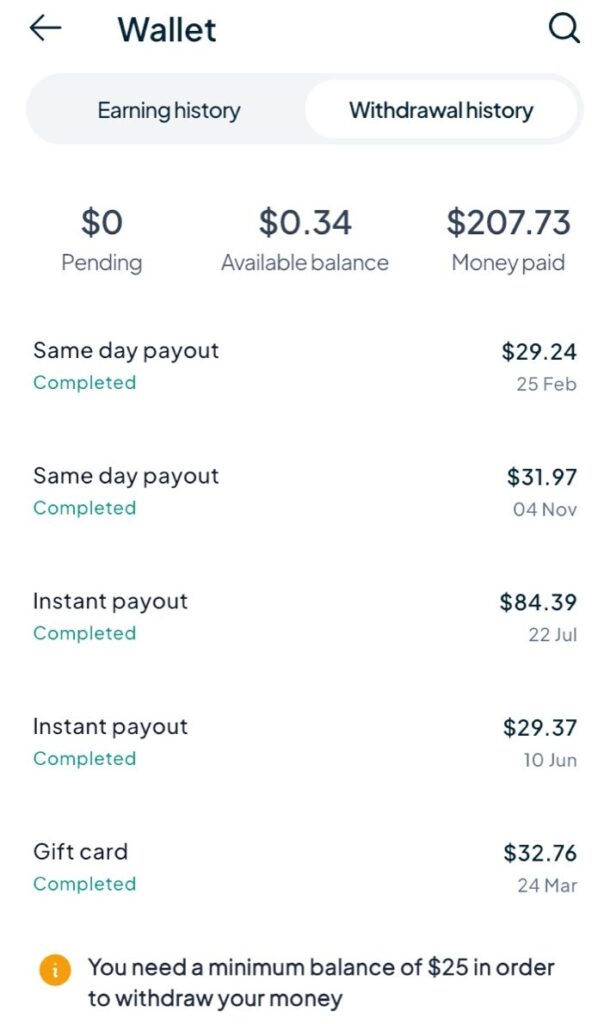Click the Completed status on the Gift card entry

pos(84,884)
